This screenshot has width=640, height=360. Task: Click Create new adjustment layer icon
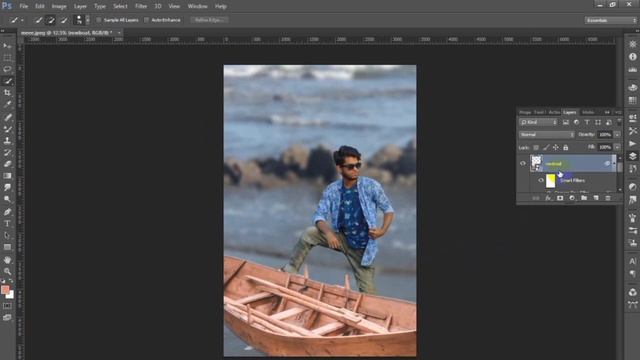click(x=572, y=198)
